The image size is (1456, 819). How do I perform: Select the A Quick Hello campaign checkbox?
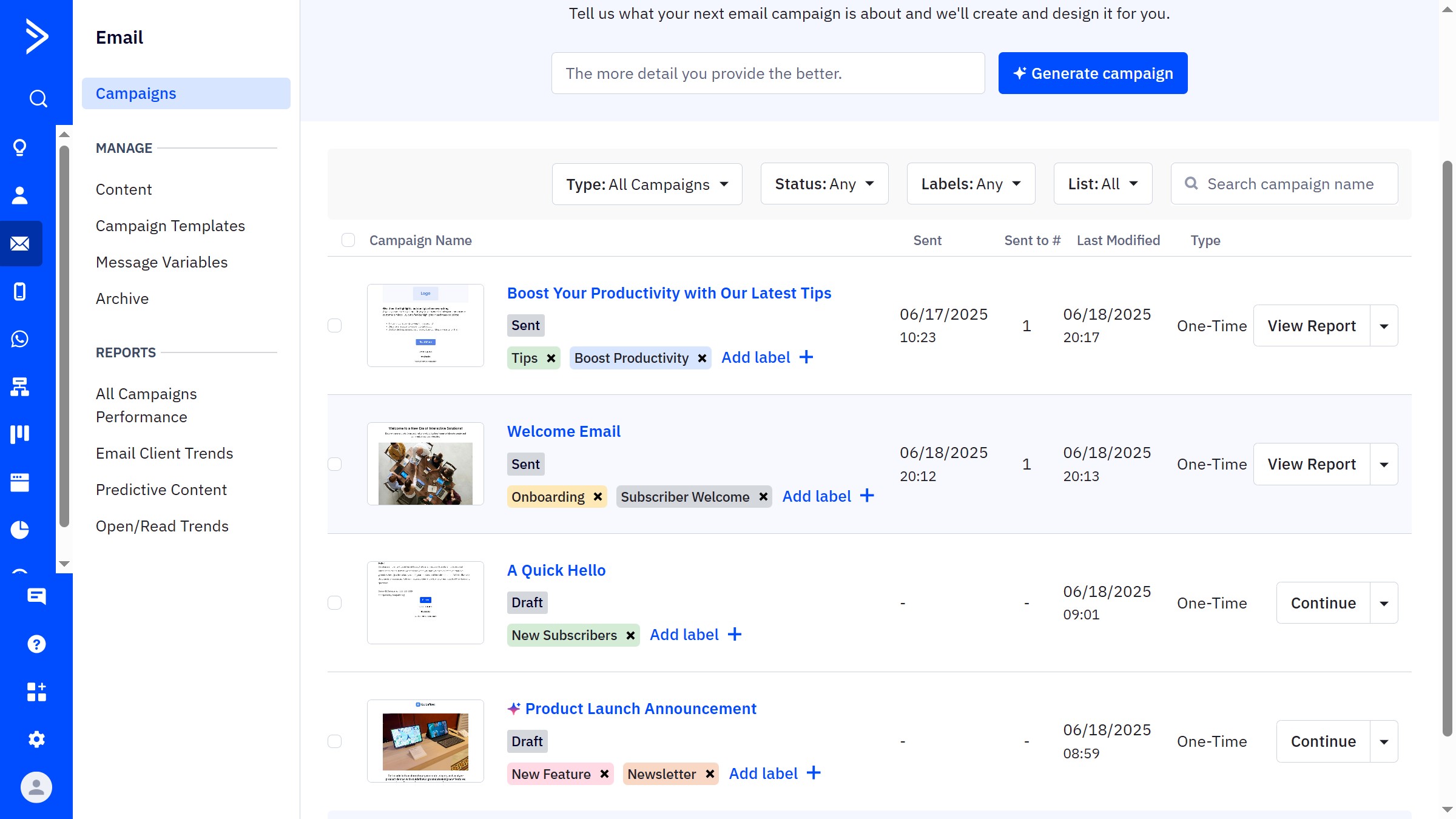tap(335, 602)
